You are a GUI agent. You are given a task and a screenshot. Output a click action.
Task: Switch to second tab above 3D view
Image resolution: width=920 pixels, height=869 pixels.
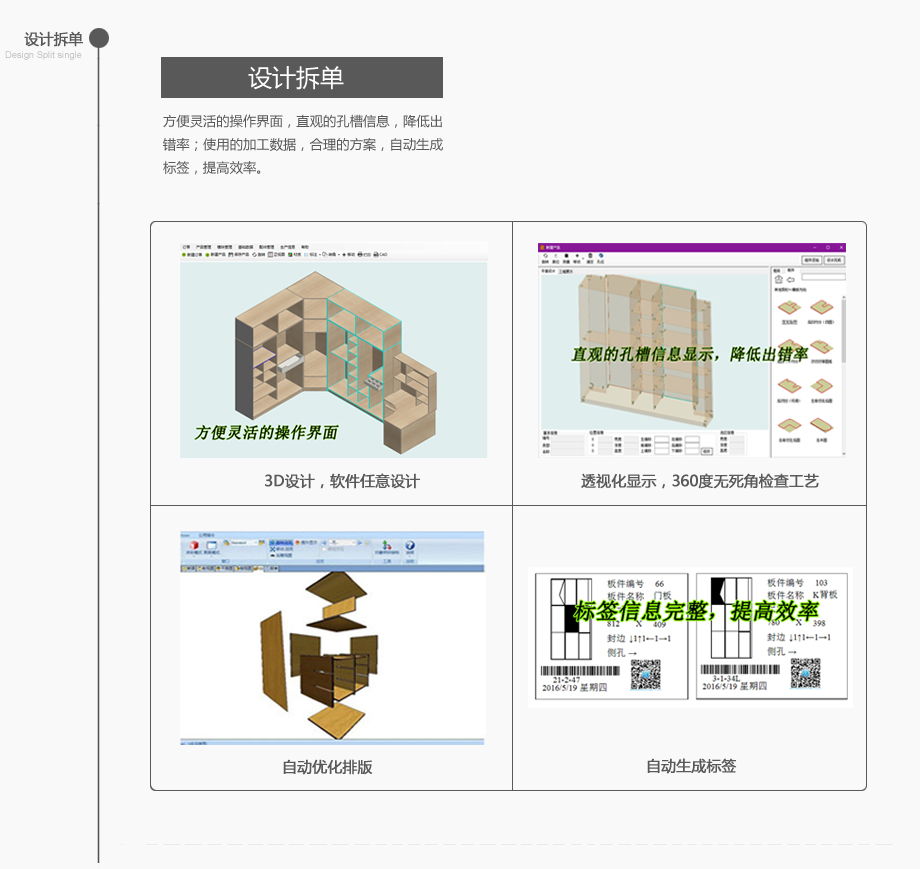click(566, 270)
